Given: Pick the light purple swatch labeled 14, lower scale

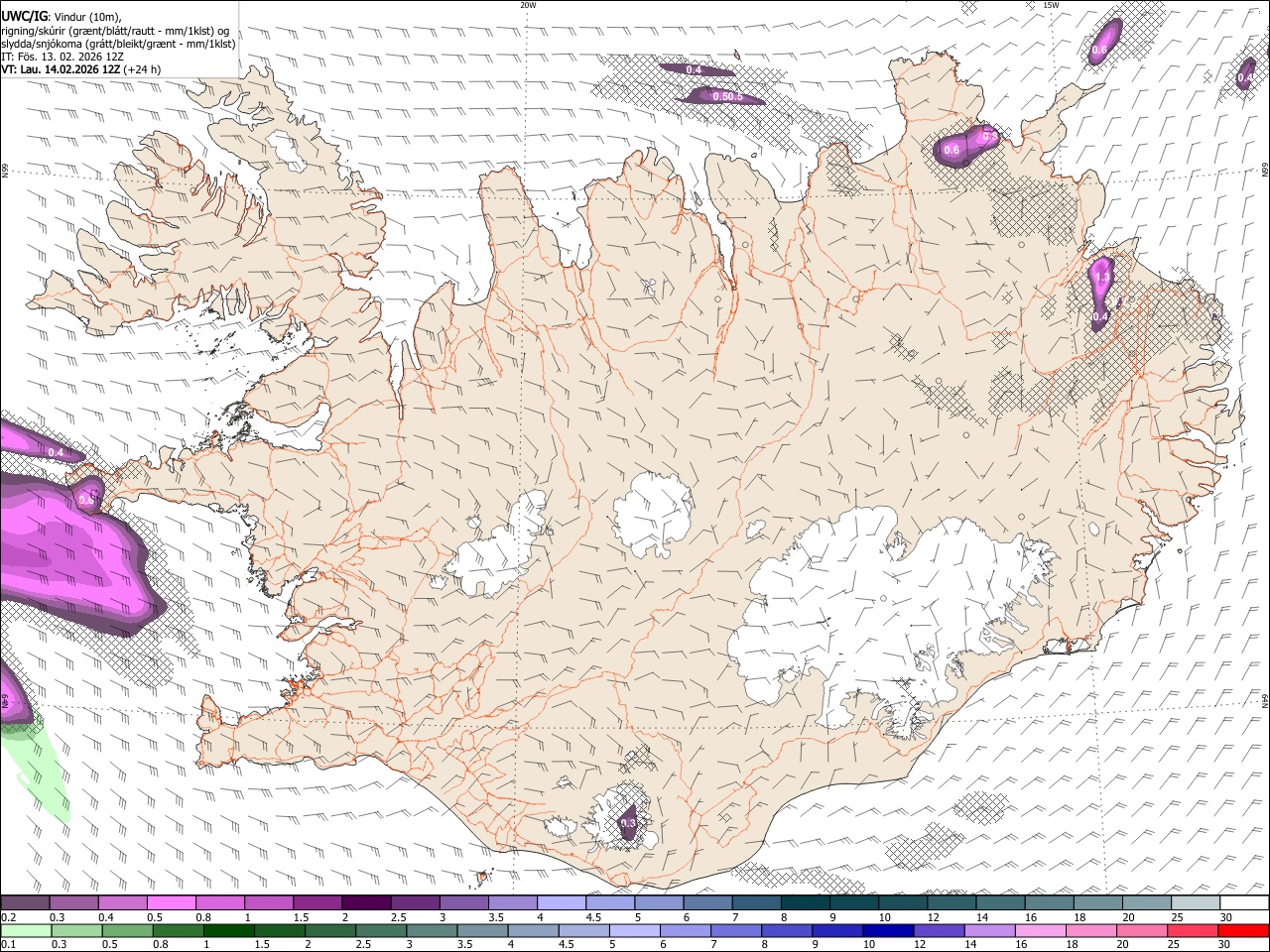Looking at the screenshot, I should (x=989, y=930).
